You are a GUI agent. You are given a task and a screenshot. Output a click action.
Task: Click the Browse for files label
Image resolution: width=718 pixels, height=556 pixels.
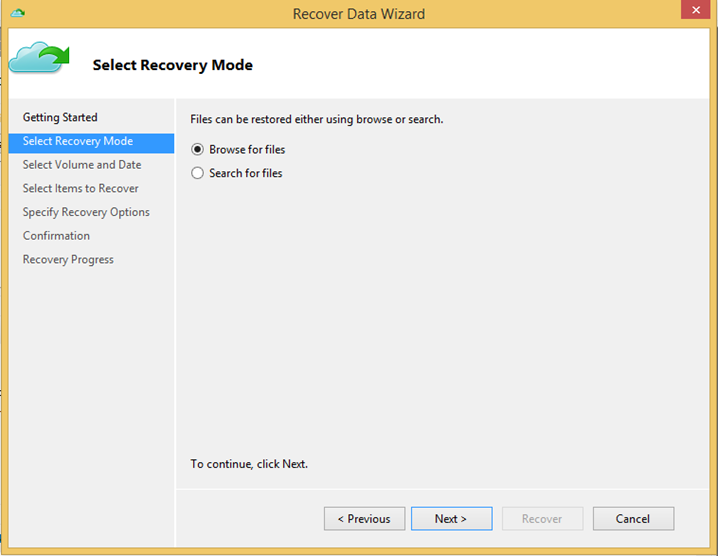click(247, 149)
